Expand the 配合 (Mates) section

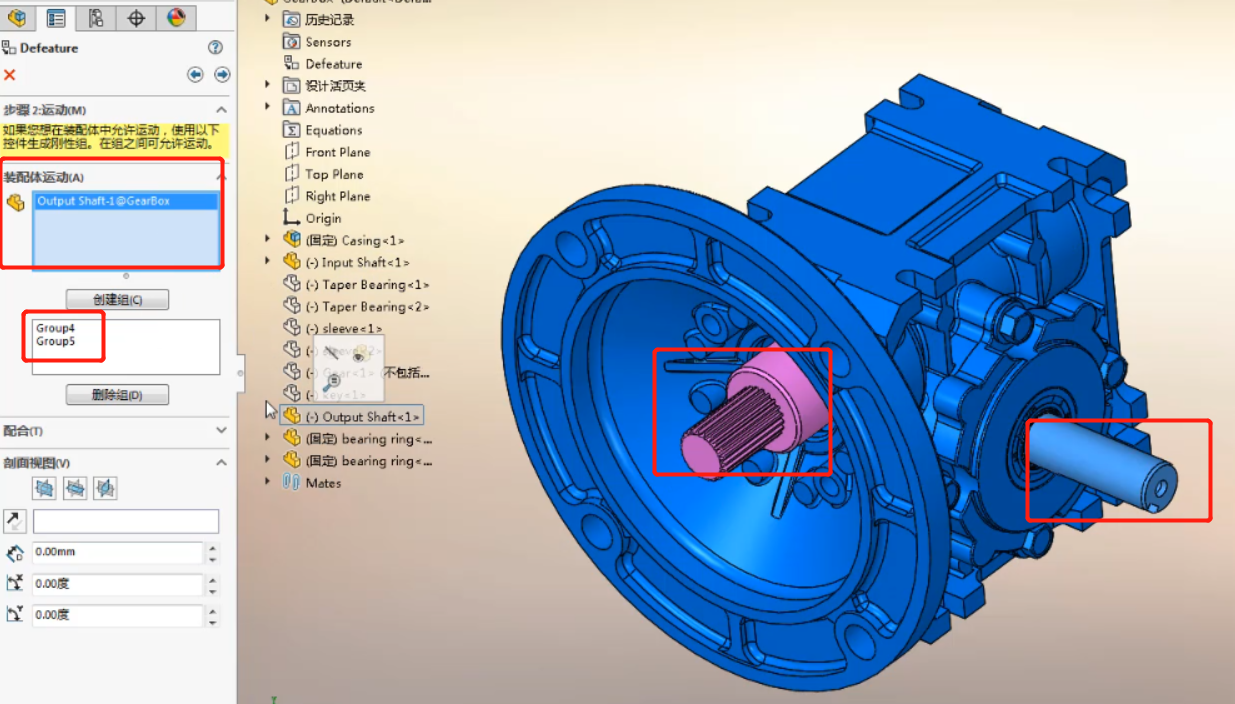(221, 431)
